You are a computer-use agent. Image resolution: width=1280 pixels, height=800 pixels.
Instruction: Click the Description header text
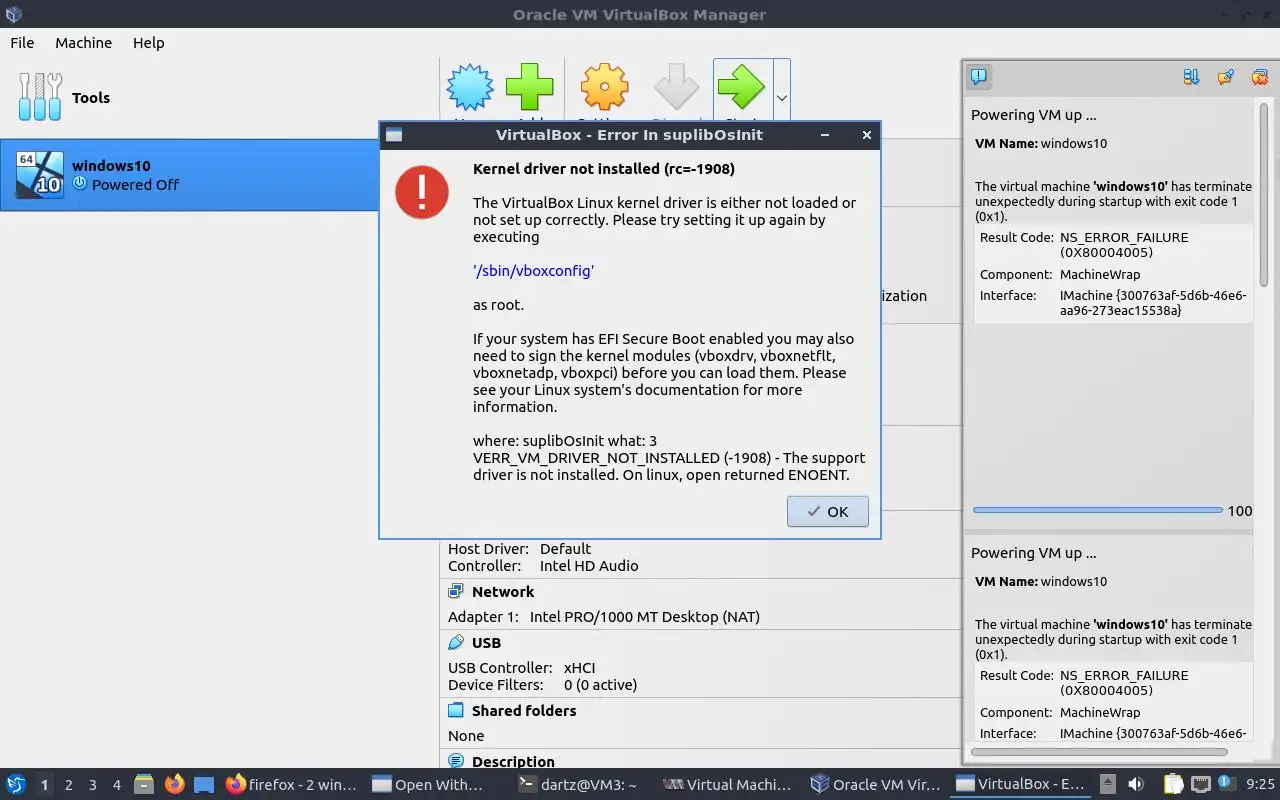[x=513, y=761]
